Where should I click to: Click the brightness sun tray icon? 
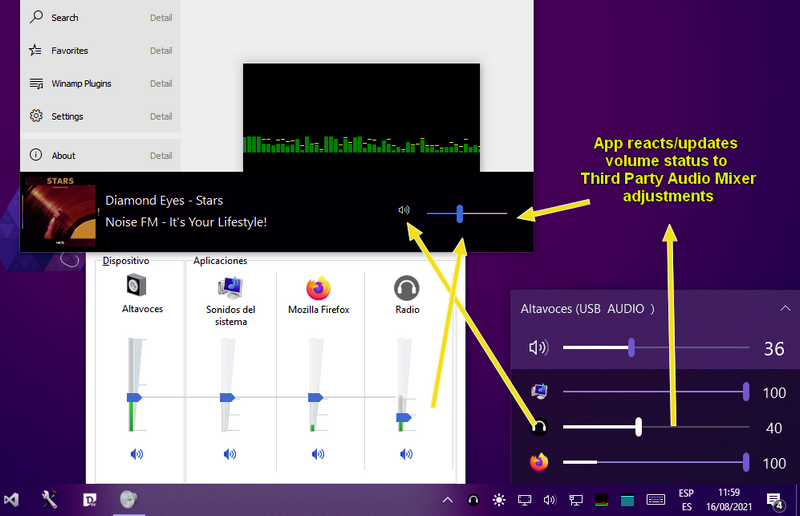tap(499, 500)
